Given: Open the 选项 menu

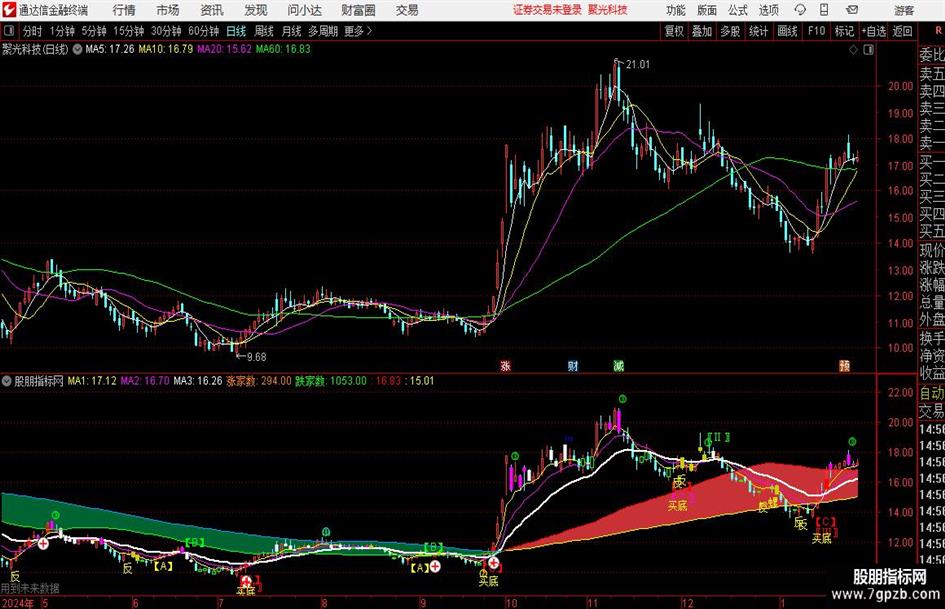Looking at the screenshot, I should [x=768, y=10].
